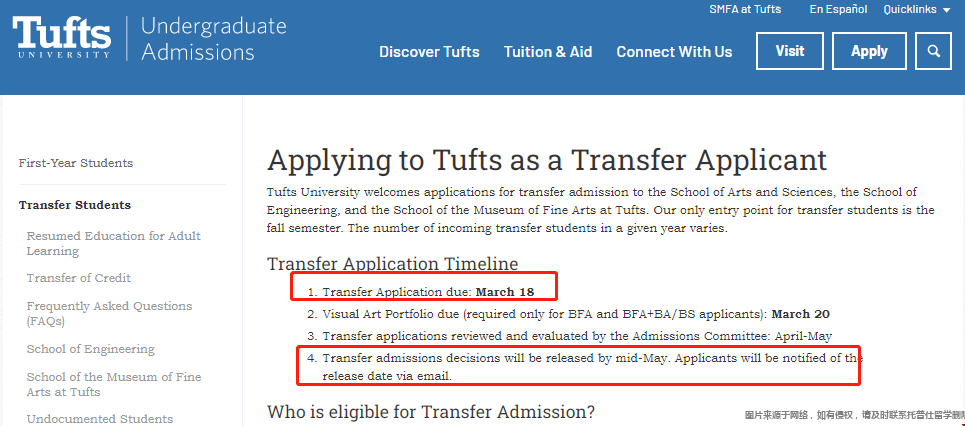
Task: Open the Undocumented Students link
Action: tap(100, 419)
